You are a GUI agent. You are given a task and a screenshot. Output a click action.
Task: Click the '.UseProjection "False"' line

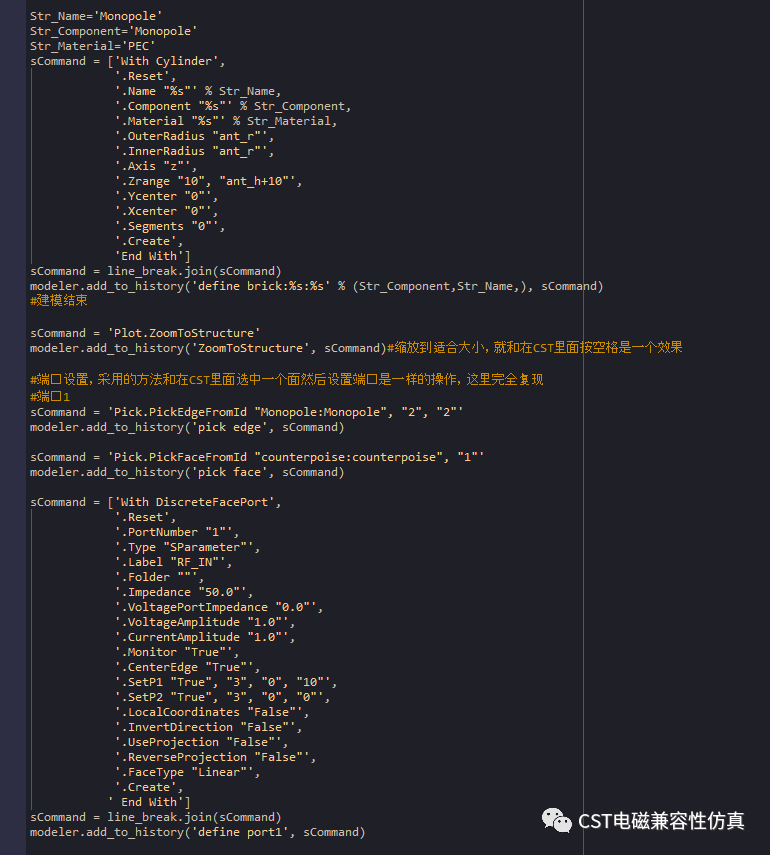(201, 743)
